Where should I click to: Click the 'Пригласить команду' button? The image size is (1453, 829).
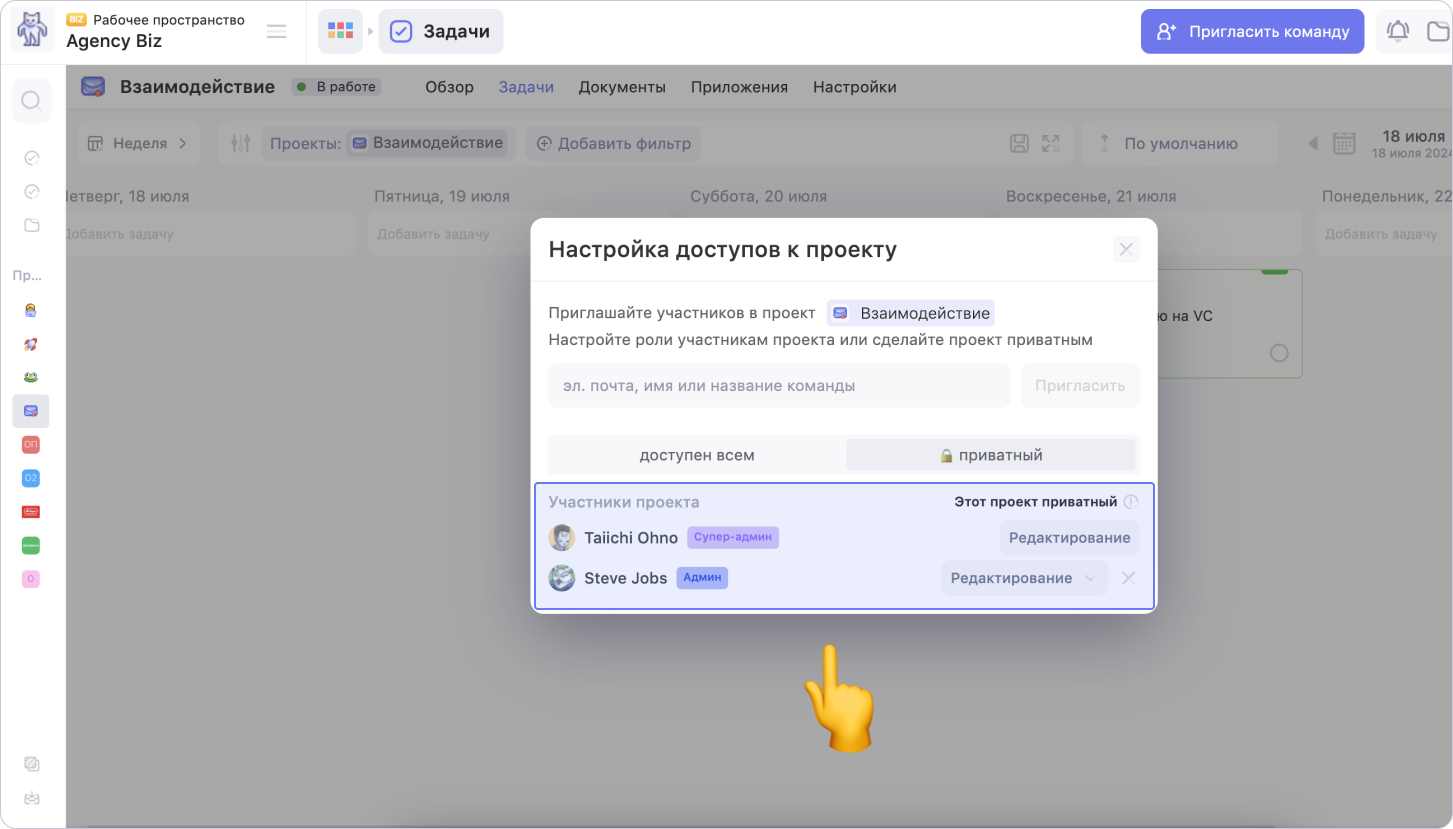(1252, 31)
